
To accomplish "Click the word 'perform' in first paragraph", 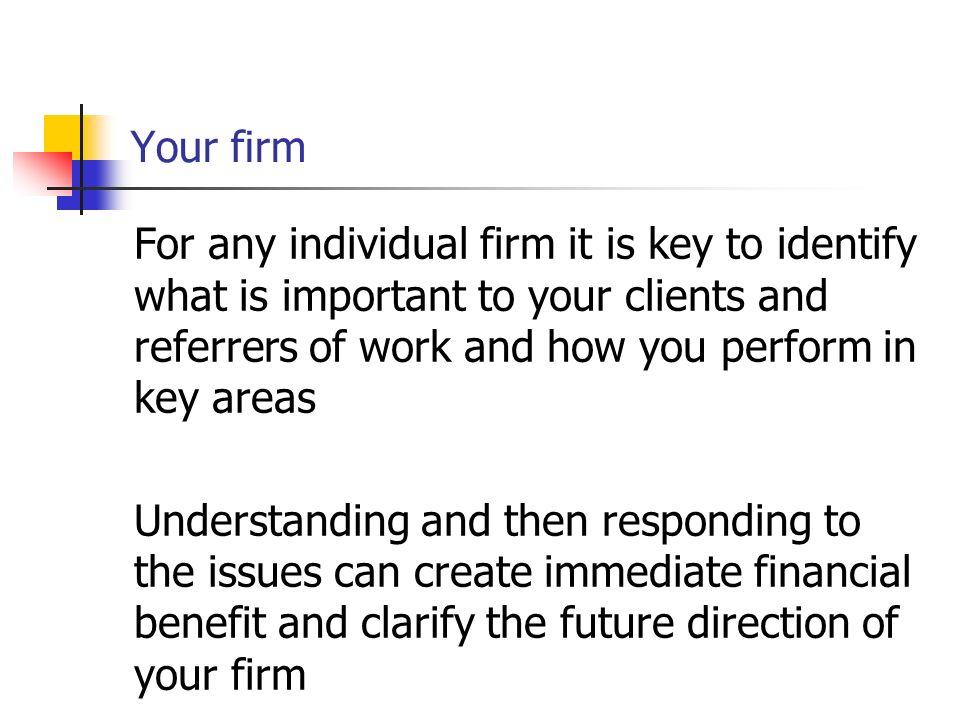I will pos(796,348).
